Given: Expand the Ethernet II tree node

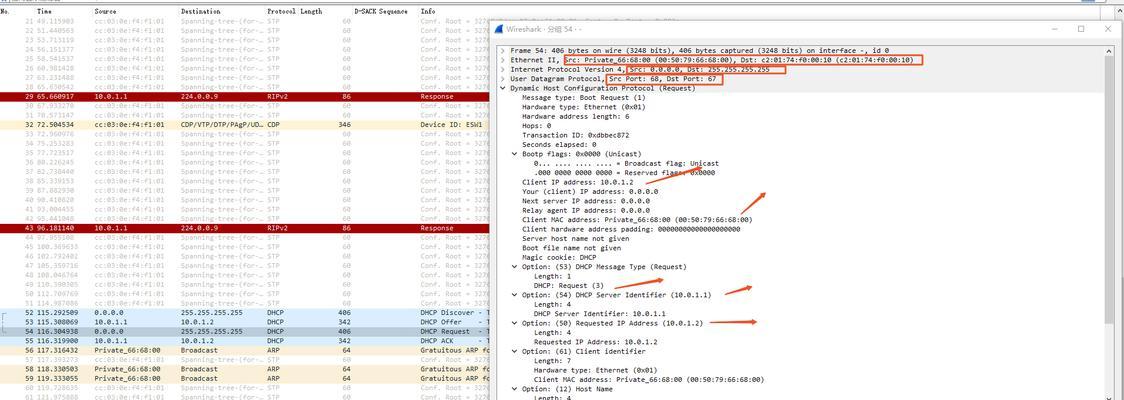Looking at the screenshot, I should 503,60.
